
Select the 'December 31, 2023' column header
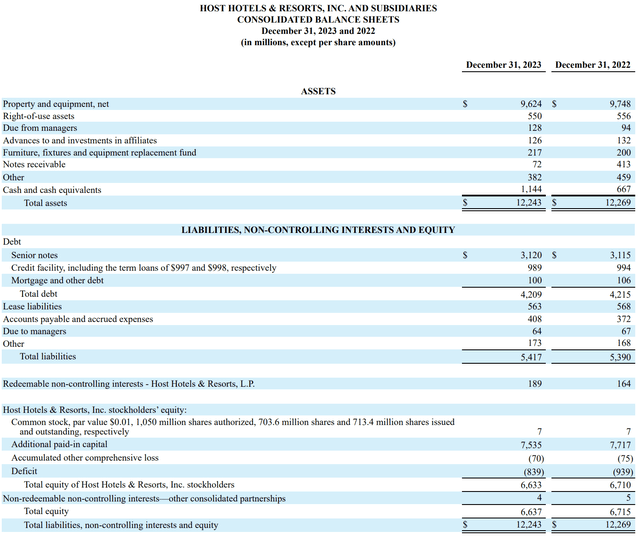tap(504, 65)
